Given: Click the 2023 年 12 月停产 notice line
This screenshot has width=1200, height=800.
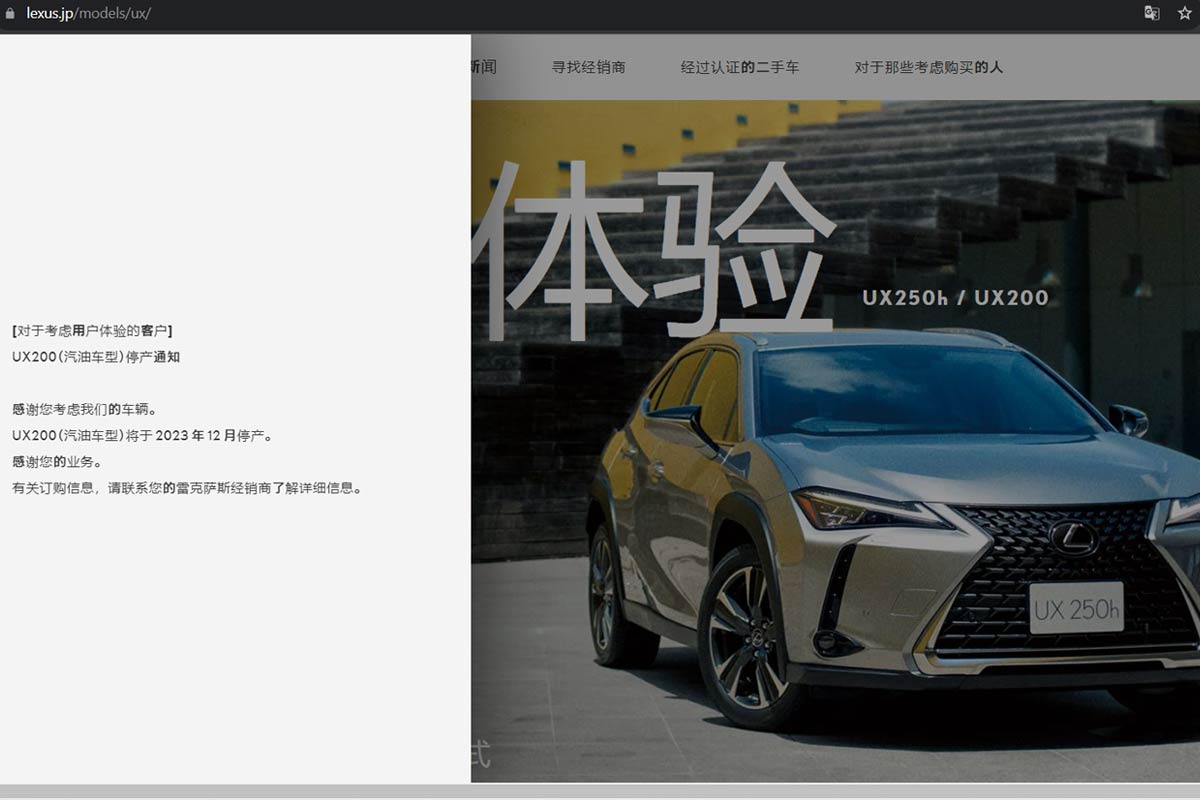Looking at the screenshot, I should tap(142, 436).
